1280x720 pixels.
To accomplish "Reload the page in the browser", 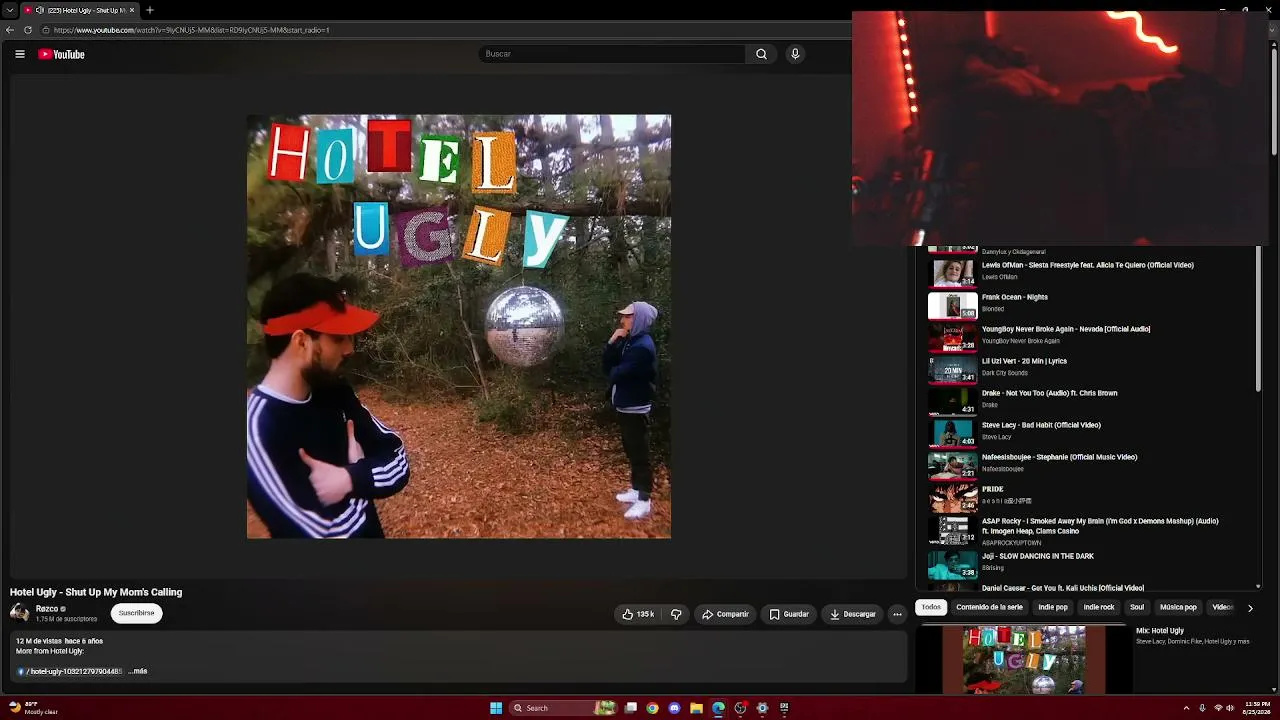I will (28, 30).
